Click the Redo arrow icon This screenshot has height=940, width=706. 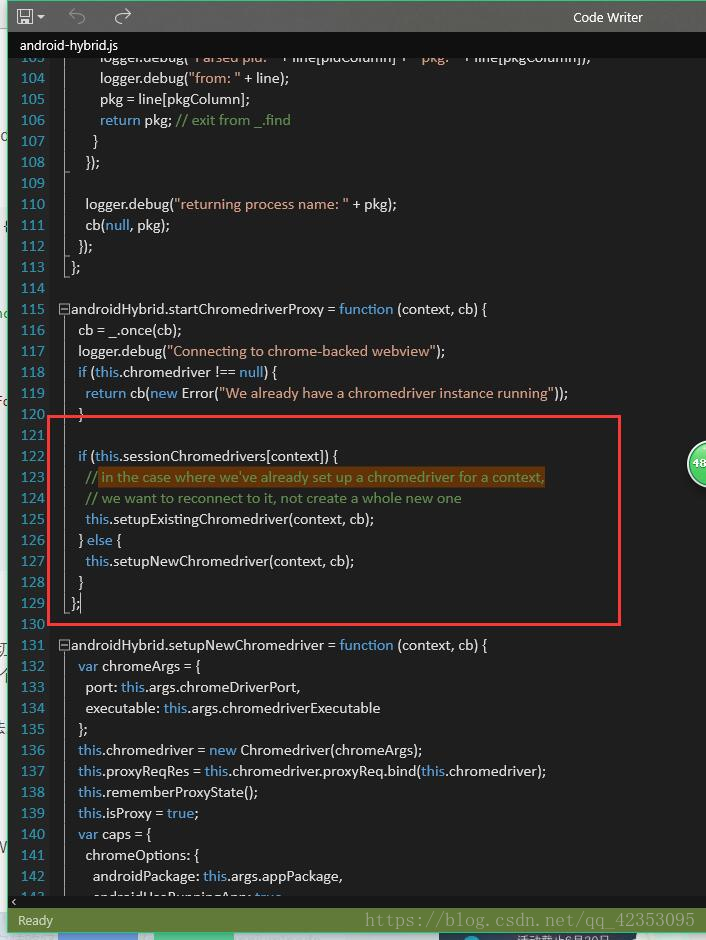122,16
